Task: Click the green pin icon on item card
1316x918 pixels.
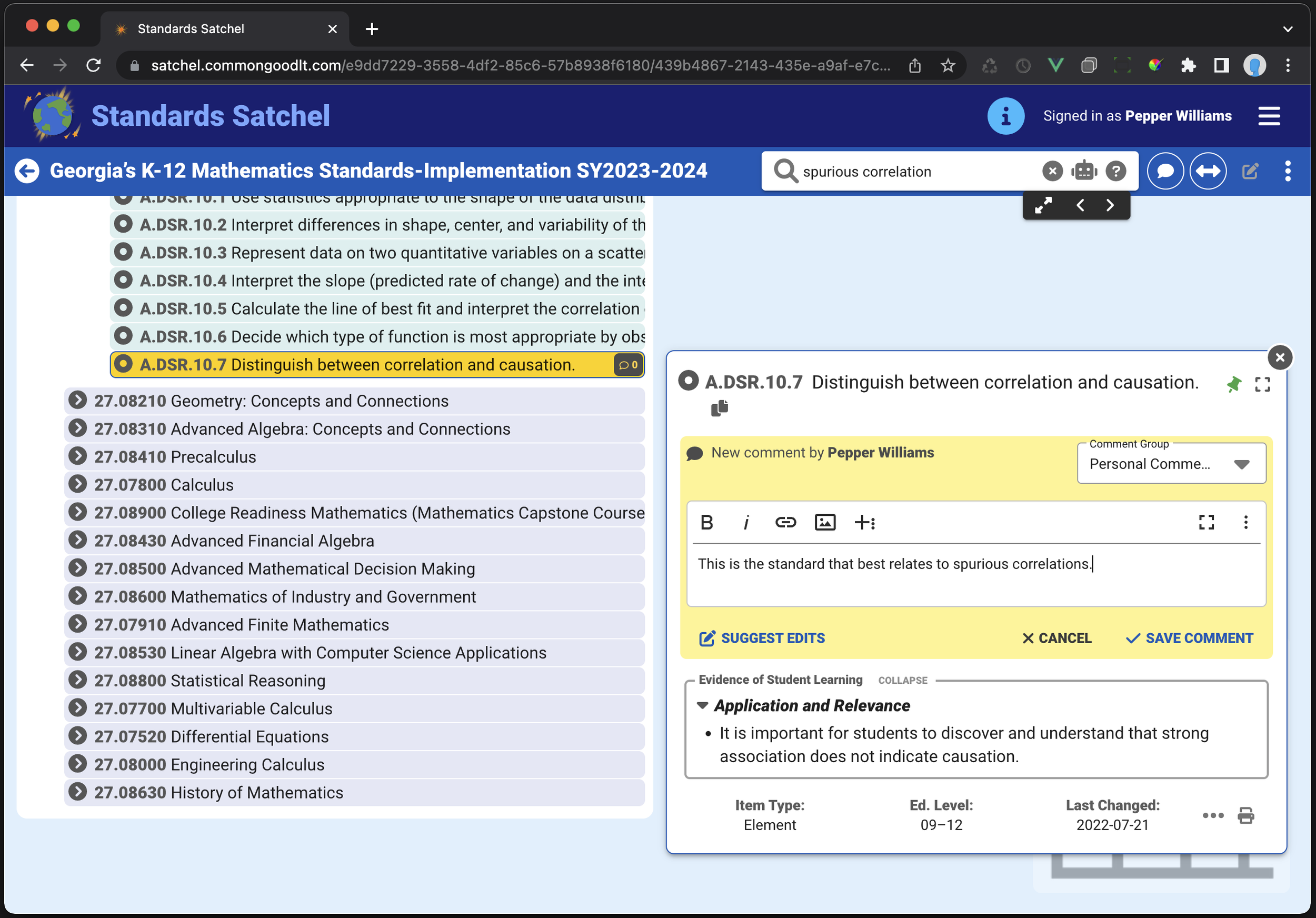Action: pos(1233,384)
